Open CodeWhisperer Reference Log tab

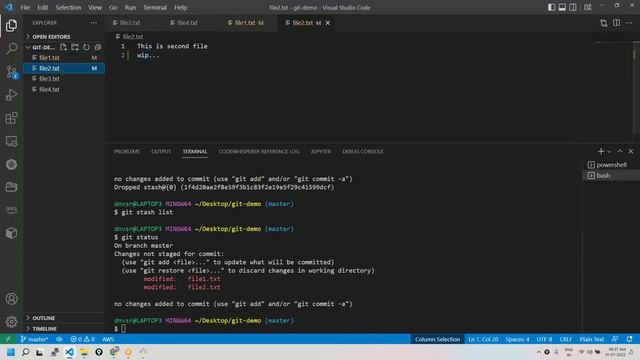(259, 151)
